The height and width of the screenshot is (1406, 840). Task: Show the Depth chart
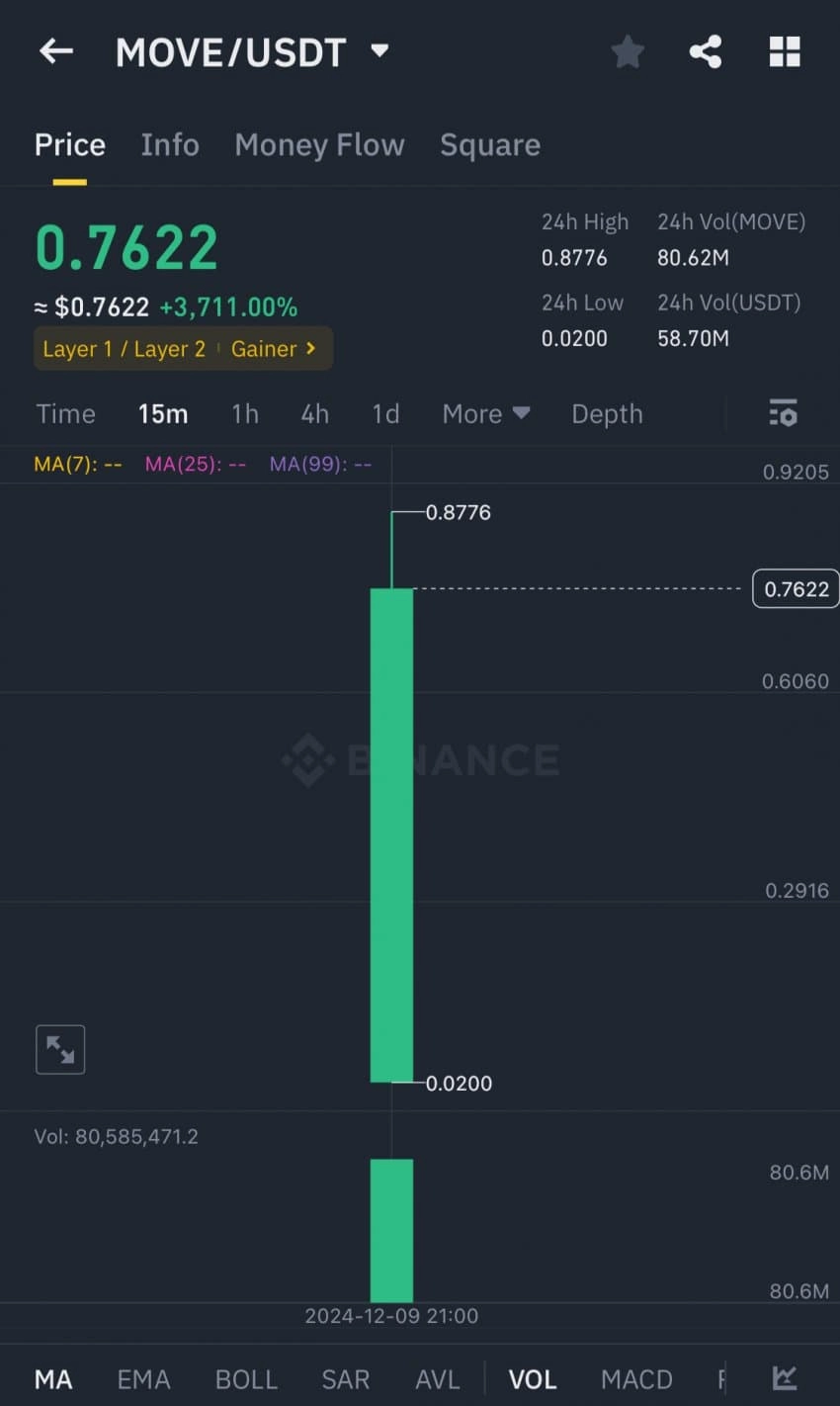607,413
